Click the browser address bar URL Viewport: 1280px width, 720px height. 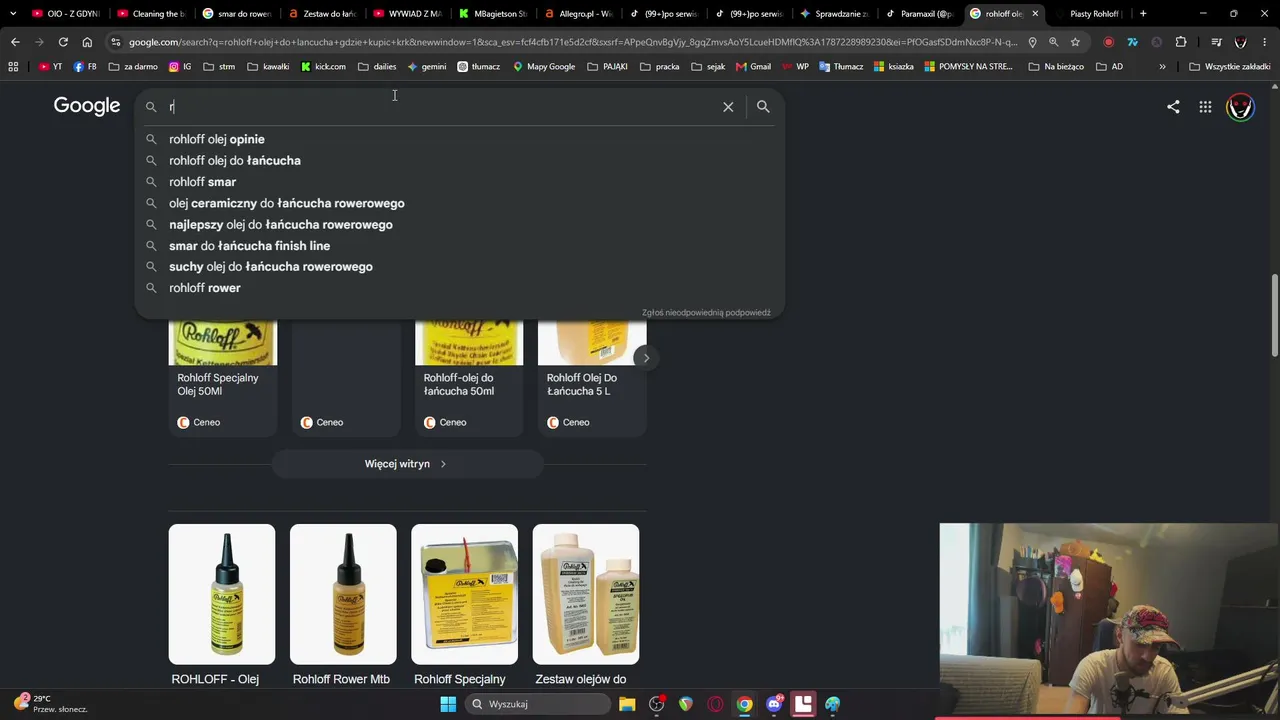pyautogui.click(x=572, y=42)
